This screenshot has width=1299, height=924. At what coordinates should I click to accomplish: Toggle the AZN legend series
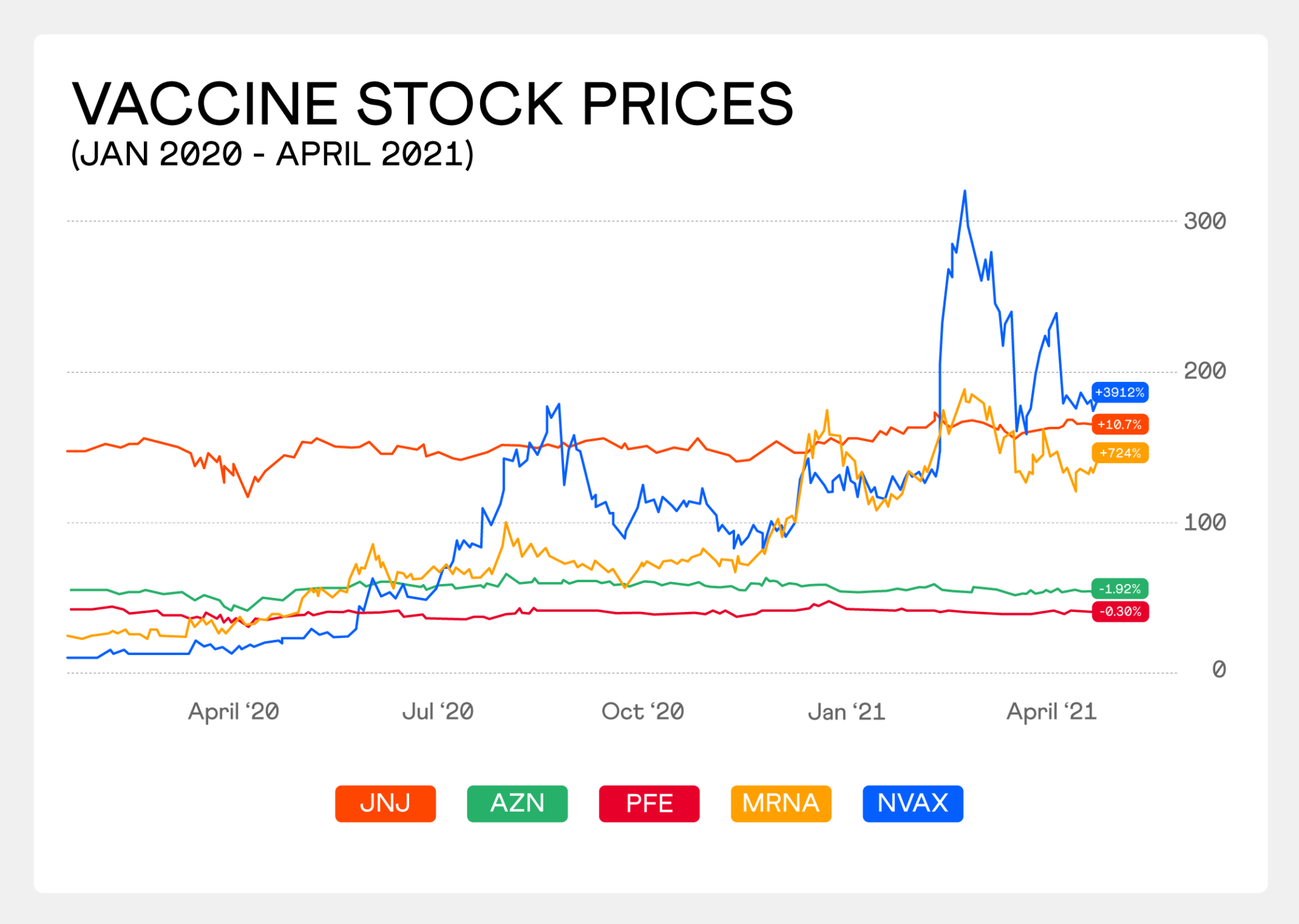tap(517, 804)
